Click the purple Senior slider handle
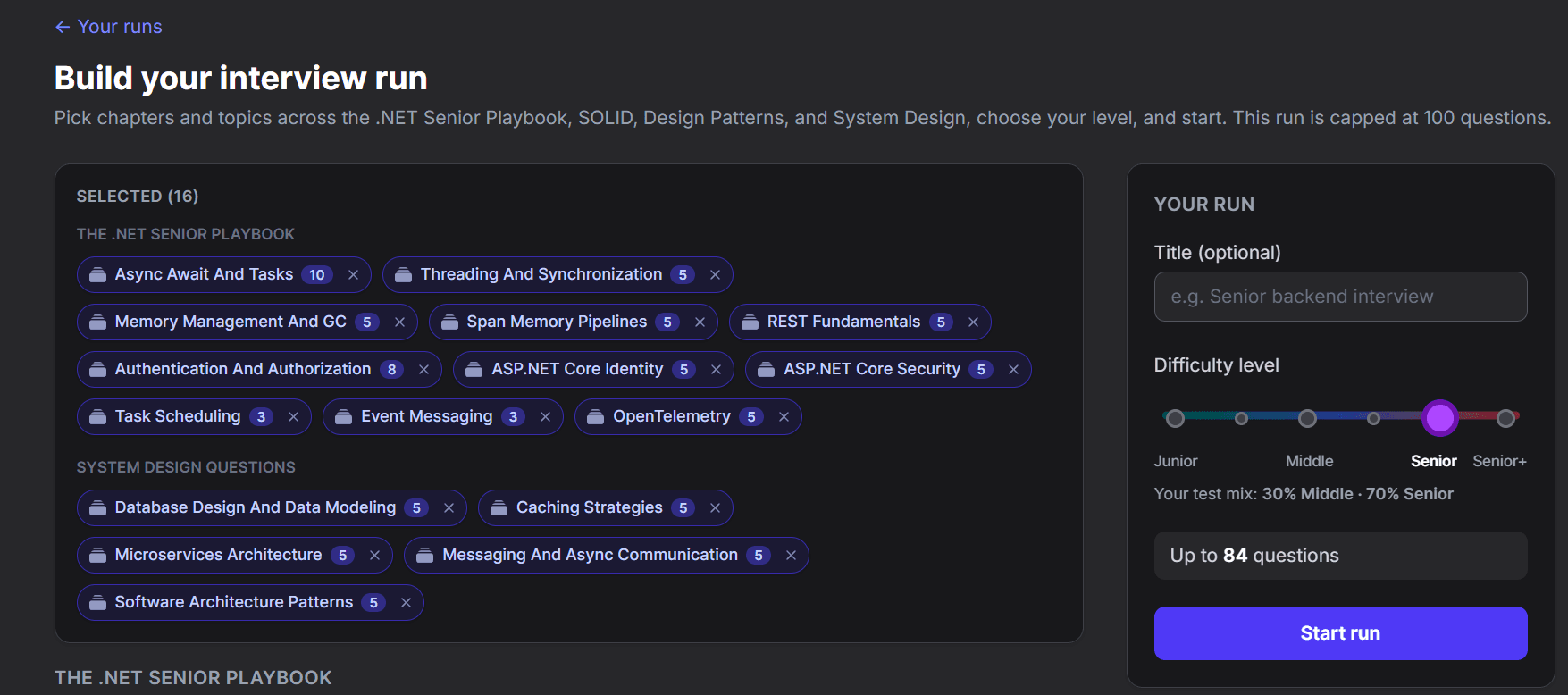 pyautogui.click(x=1439, y=418)
